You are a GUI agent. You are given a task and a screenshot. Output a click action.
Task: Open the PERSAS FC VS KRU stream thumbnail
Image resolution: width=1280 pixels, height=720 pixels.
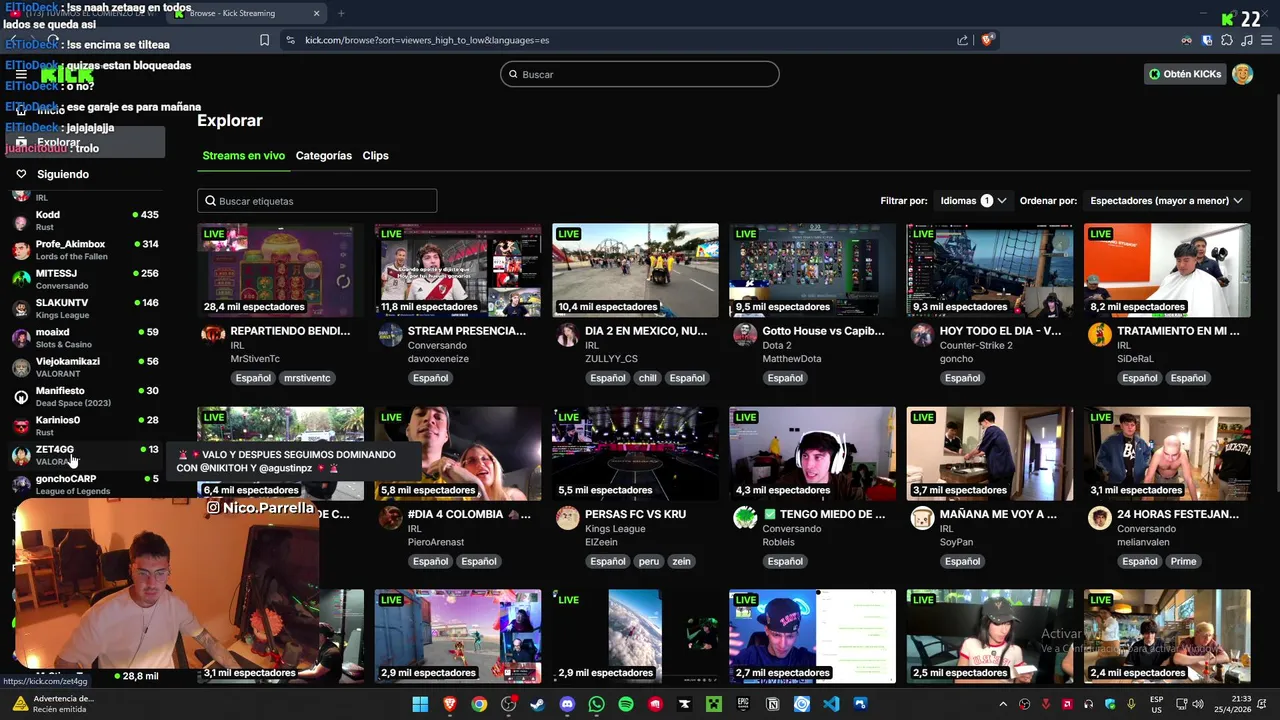(635, 453)
